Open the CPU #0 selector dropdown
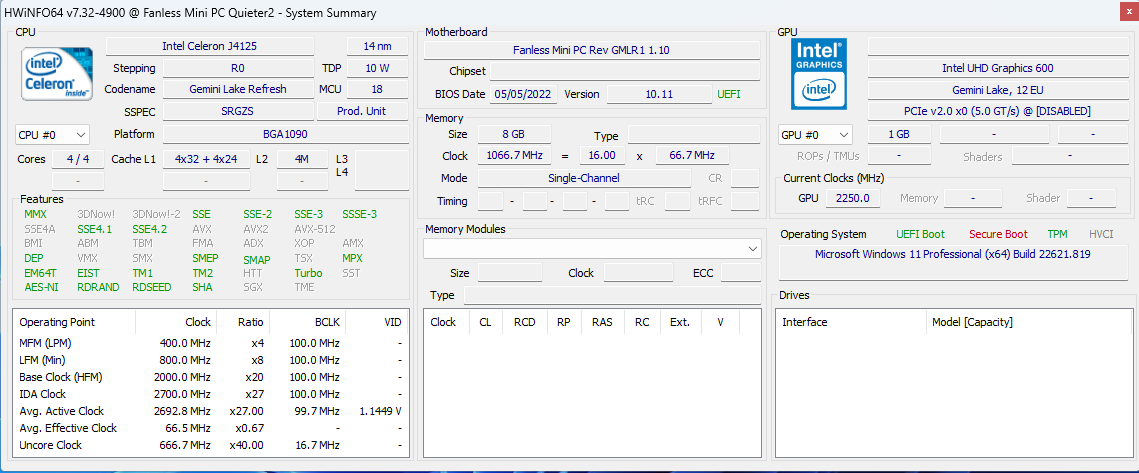This screenshot has height=473, width=1139. click(52, 134)
